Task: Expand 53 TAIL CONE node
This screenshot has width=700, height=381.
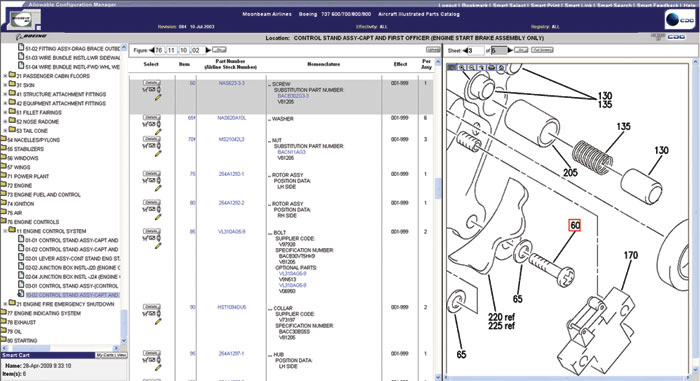Action: [5, 131]
